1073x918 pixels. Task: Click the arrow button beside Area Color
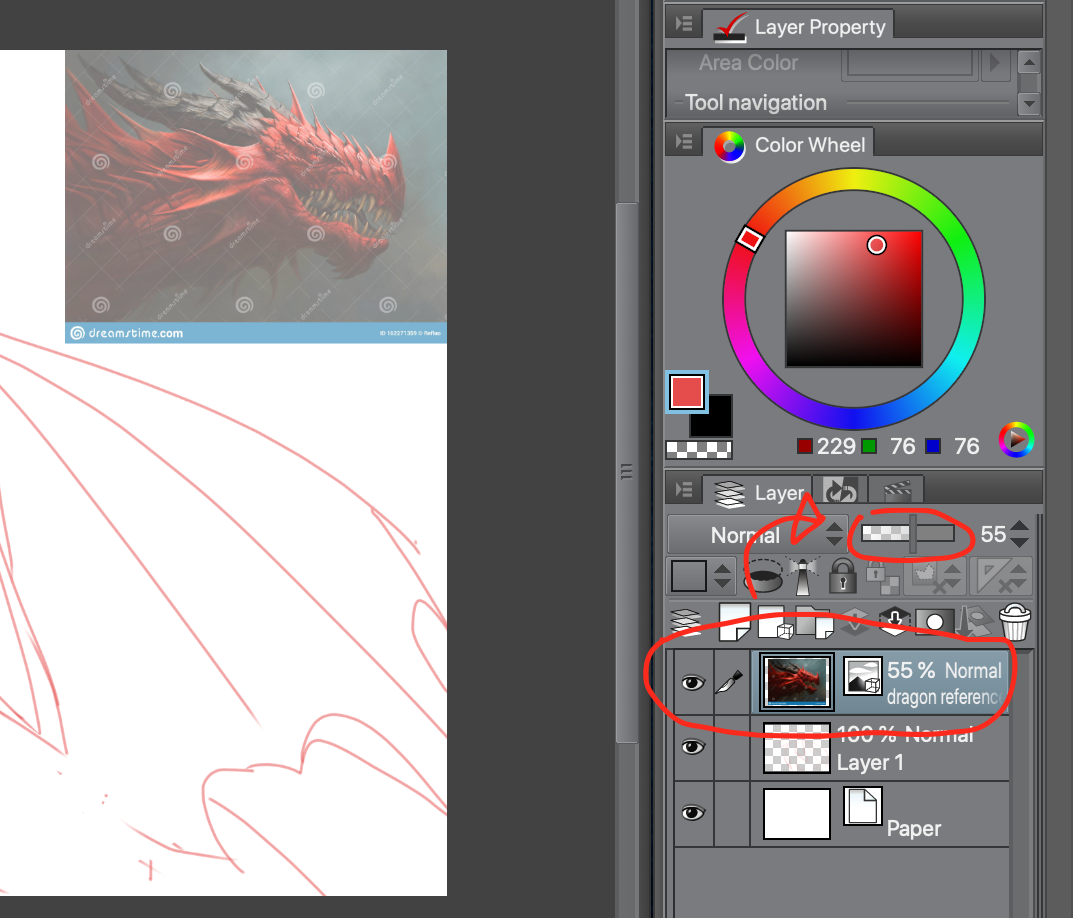pos(994,63)
